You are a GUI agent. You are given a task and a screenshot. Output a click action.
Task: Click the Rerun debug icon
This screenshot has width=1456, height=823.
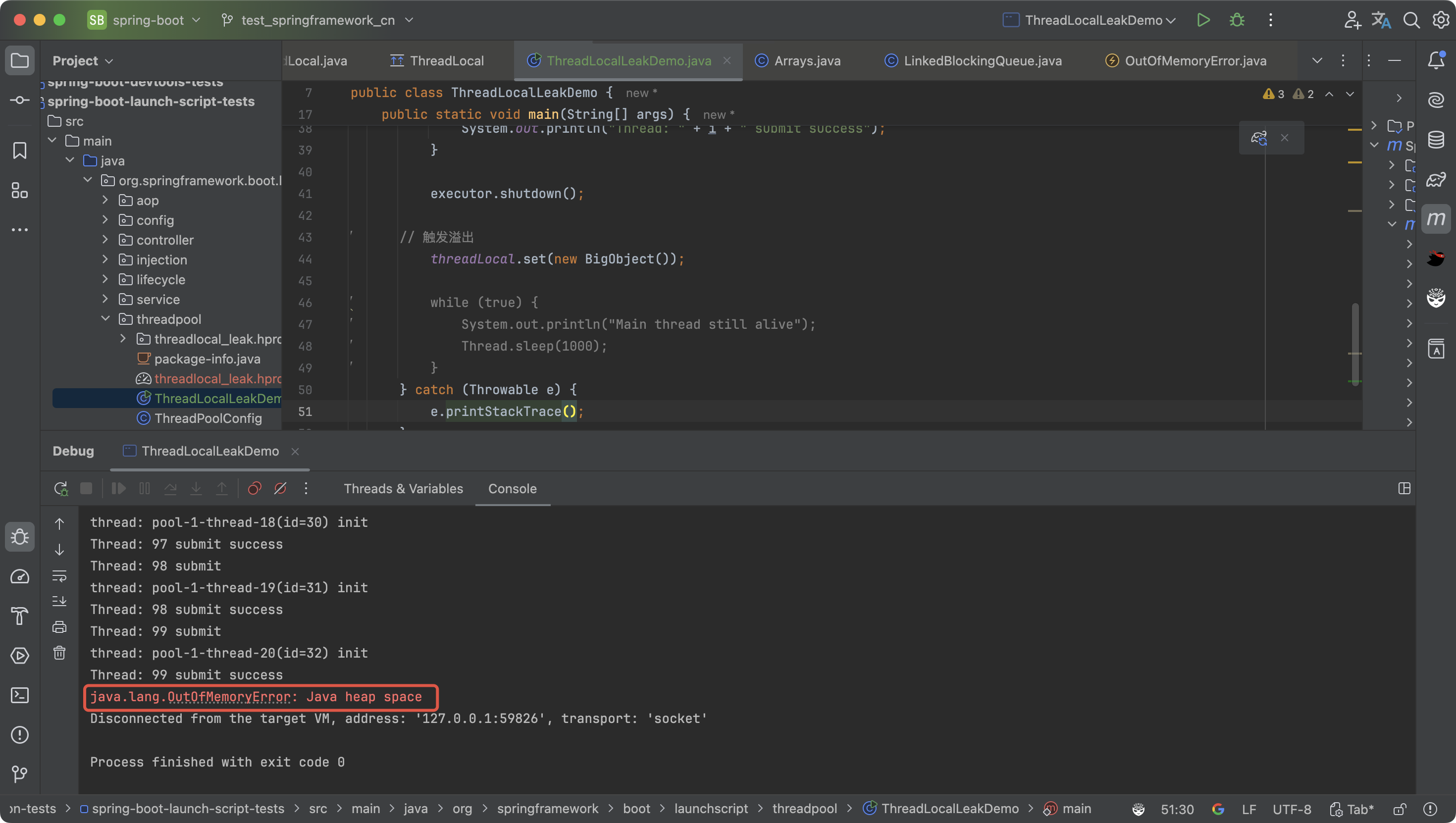tap(60, 488)
